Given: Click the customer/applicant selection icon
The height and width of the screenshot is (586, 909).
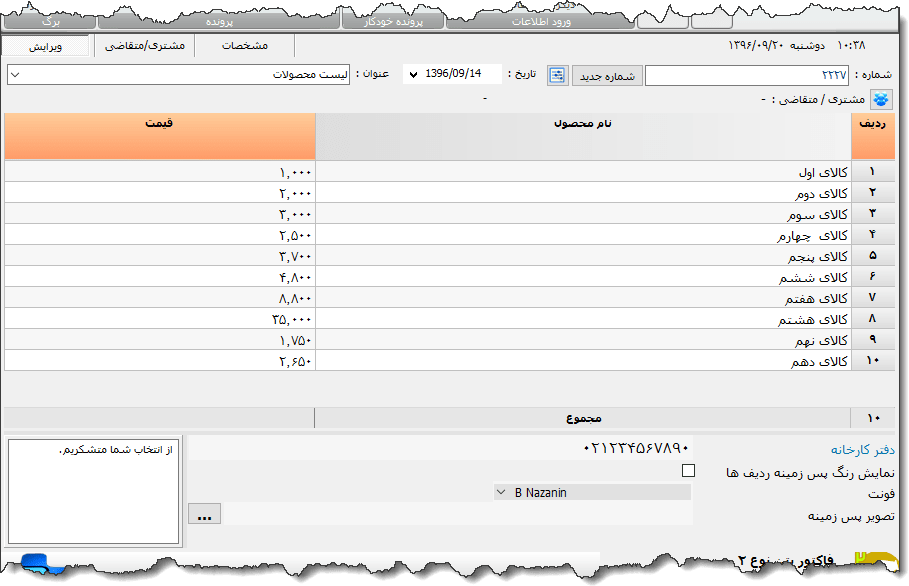Looking at the screenshot, I should point(882,99).
